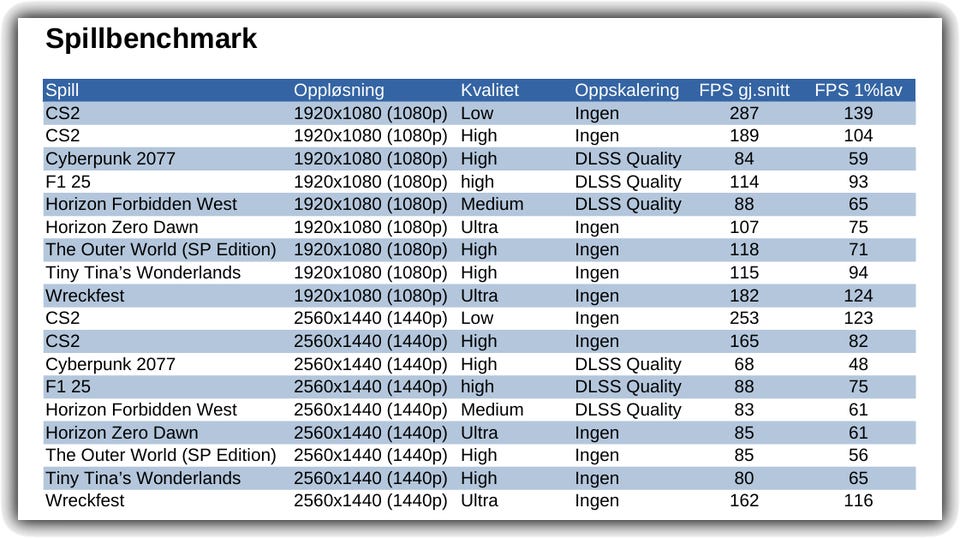Click FPS average 107 cell
The image size is (960, 538).
click(x=744, y=227)
